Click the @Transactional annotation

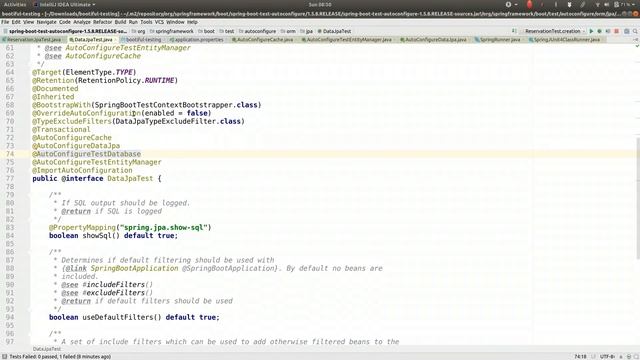coord(61,129)
